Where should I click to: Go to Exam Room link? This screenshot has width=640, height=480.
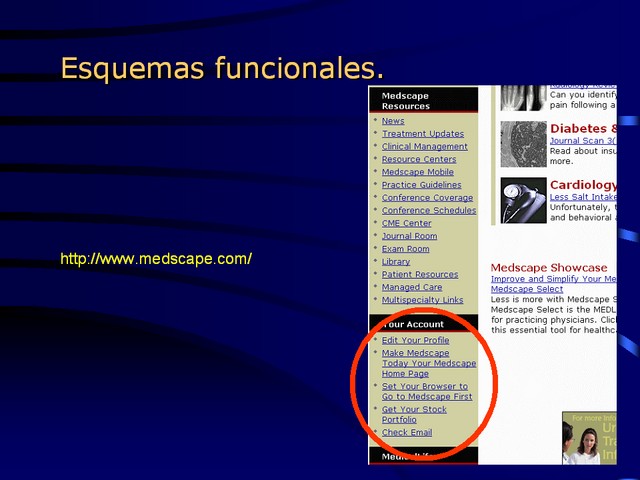click(405, 249)
